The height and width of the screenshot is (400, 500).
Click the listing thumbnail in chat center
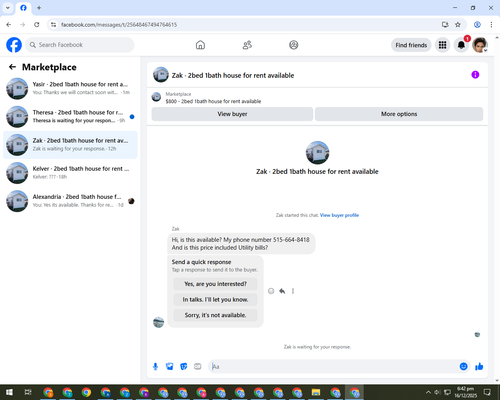[317, 153]
